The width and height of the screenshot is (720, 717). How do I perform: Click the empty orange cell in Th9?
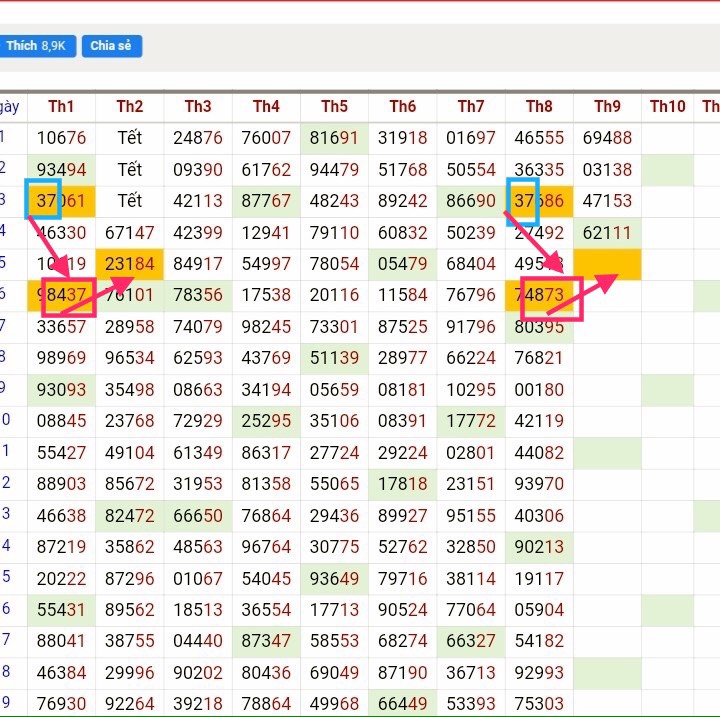(607, 264)
